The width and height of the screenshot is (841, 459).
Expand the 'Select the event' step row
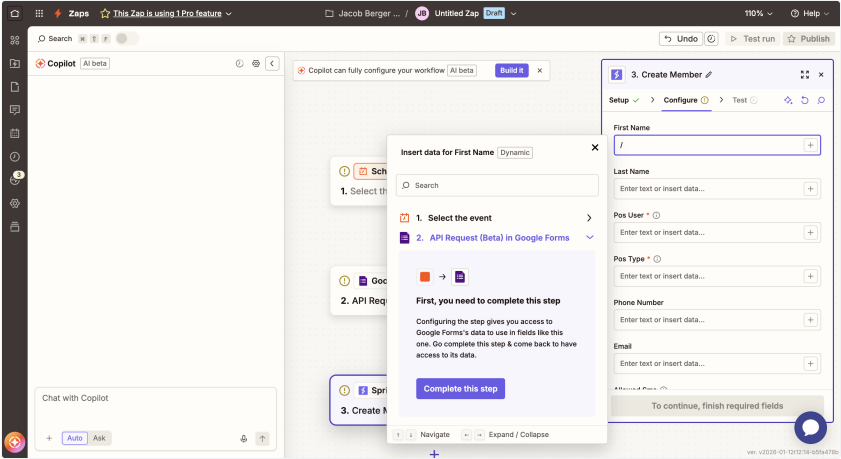click(x=496, y=218)
